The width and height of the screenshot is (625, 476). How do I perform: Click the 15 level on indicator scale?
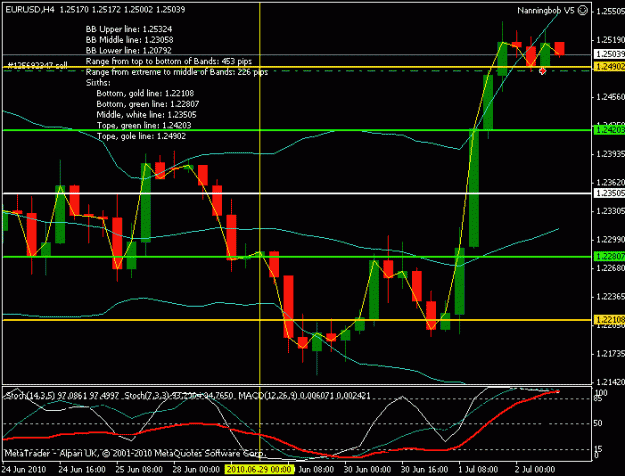tap(597, 449)
